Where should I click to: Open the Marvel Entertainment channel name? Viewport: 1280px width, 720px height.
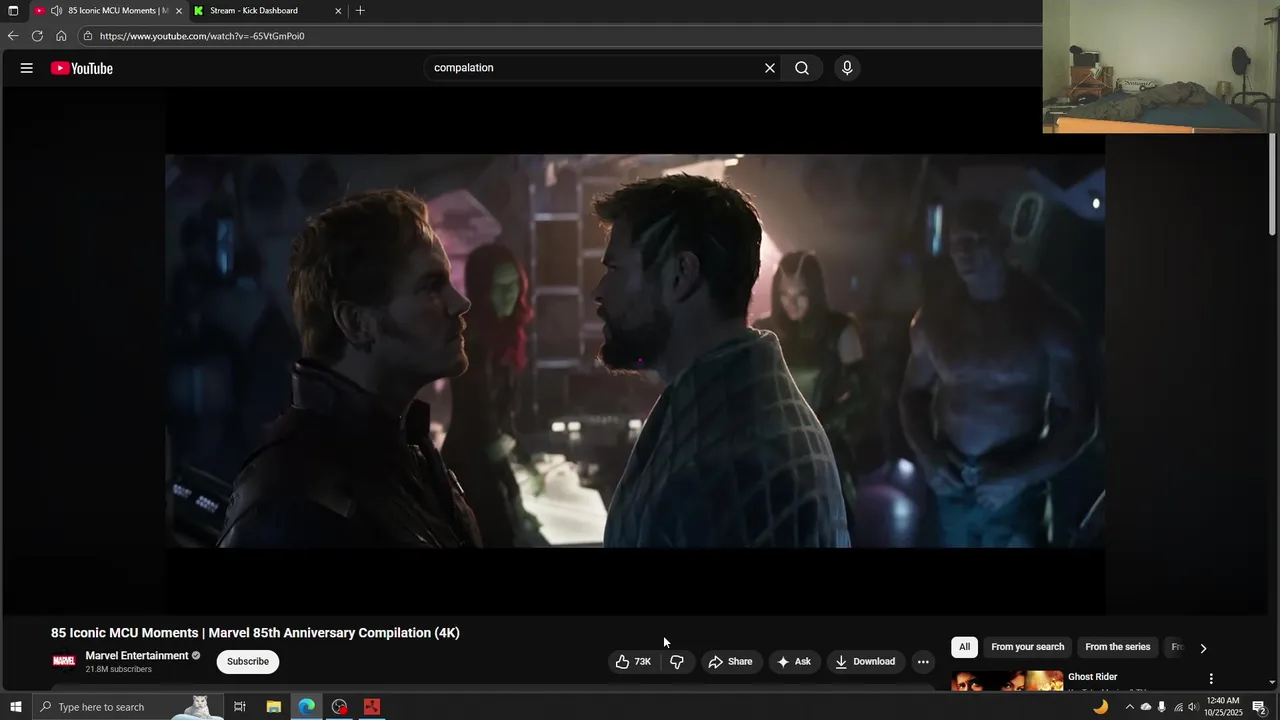click(137, 656)
